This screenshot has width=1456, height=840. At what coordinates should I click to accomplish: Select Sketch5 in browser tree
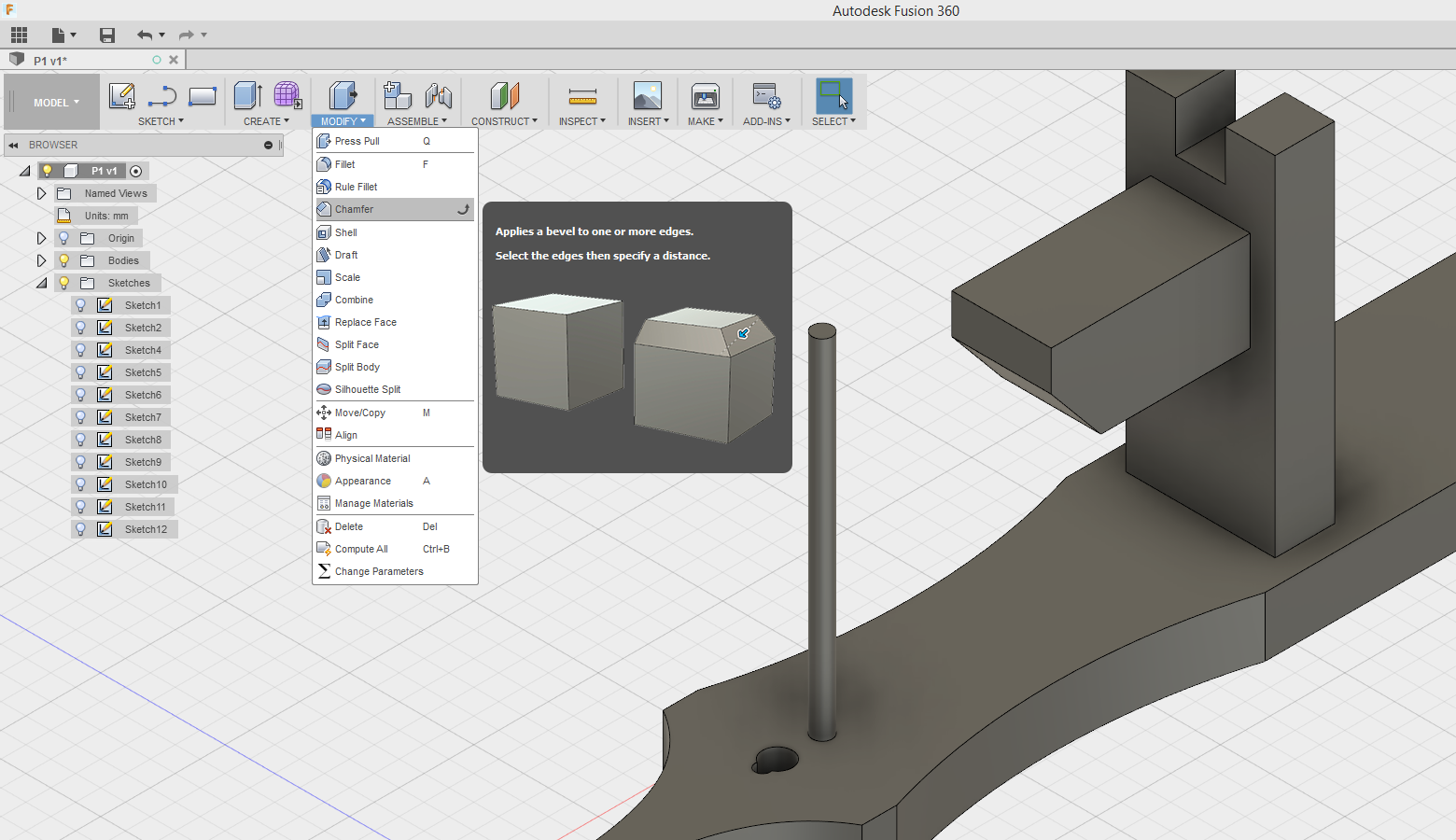[143, 372]
